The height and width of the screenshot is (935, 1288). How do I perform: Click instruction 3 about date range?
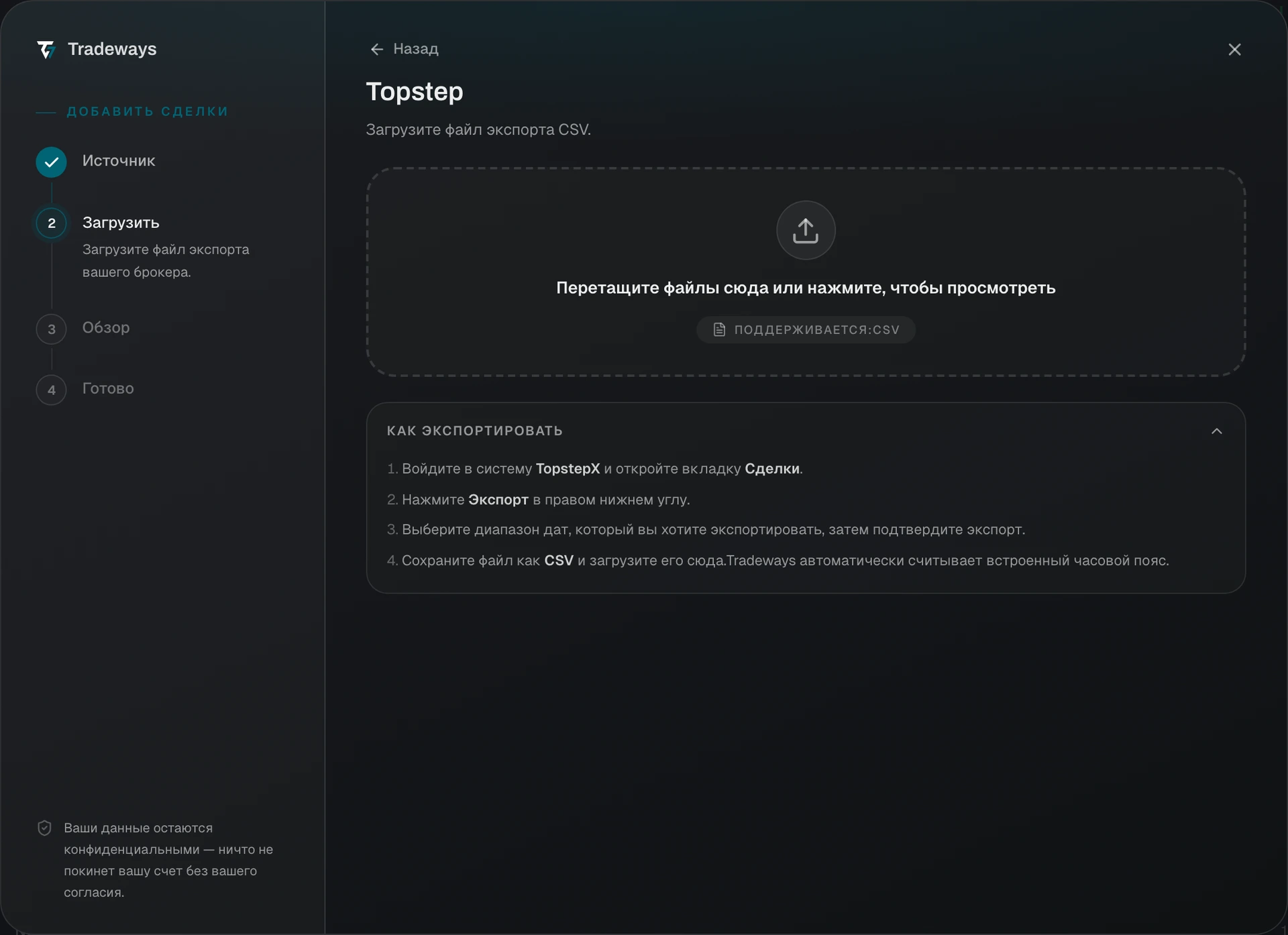pyautogui.click(x=706, y=529)
